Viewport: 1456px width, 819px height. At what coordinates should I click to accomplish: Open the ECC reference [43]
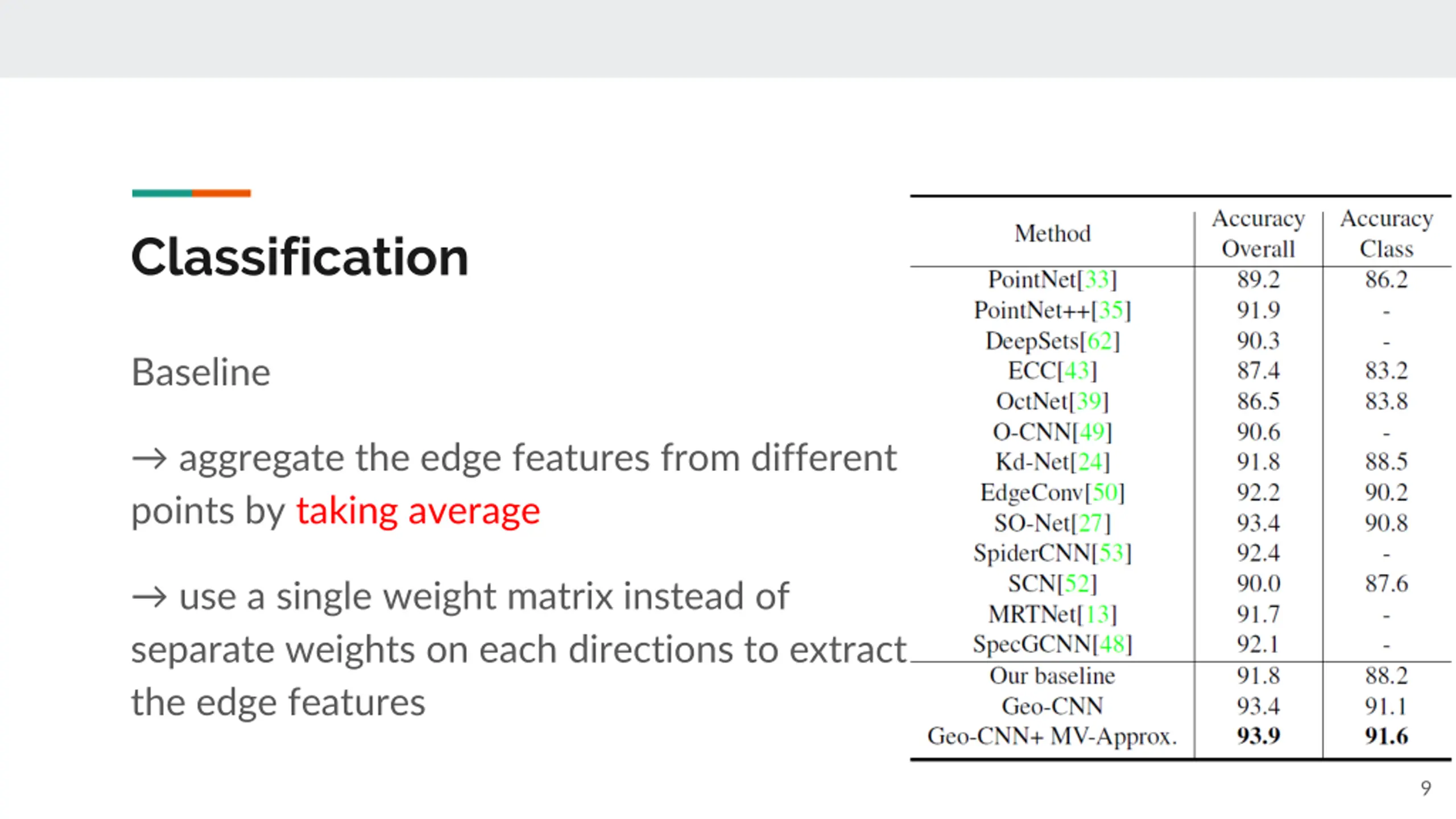(1077, 371)
